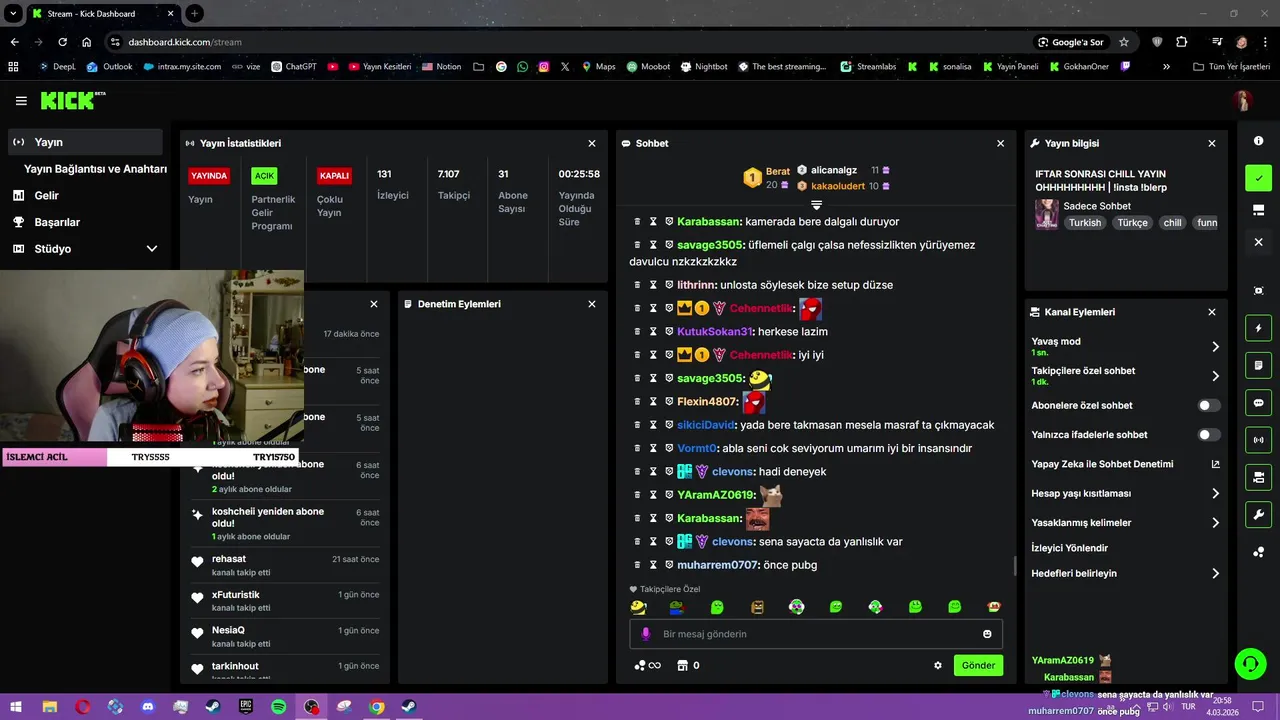
Task: Click the note page toolbar icon
Action: [x=1259, y=365]
